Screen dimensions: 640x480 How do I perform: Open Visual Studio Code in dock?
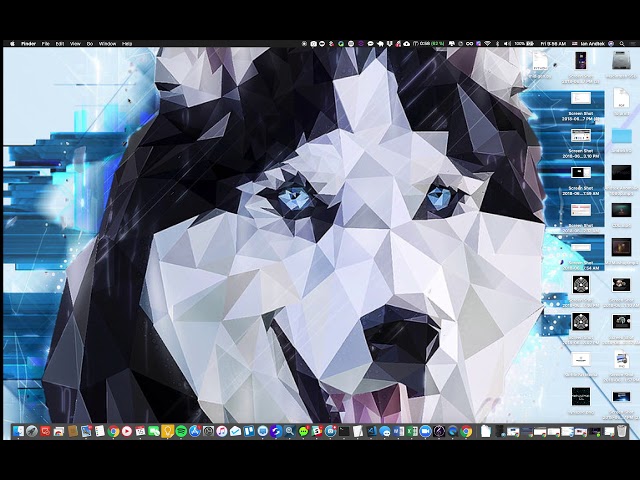click(x=371, y=431)
